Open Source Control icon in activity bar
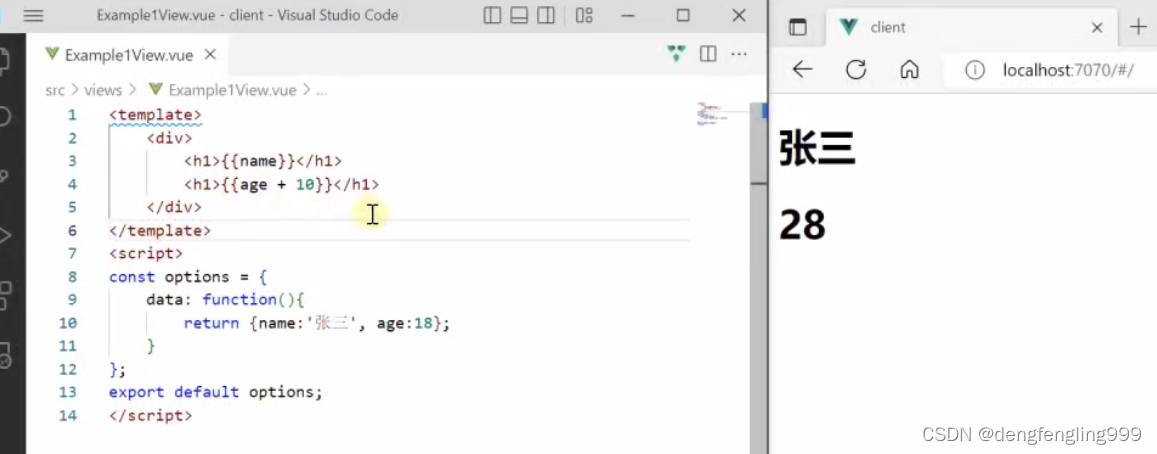This screenshot has height=454, width=1157. click(4, 176)
